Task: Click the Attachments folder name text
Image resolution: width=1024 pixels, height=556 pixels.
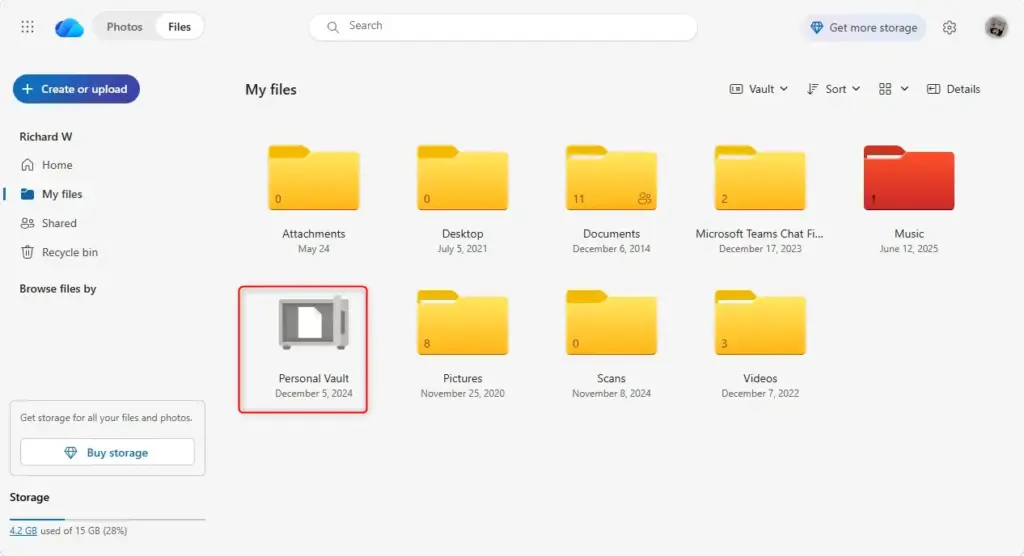Action: tap(313, 233)
